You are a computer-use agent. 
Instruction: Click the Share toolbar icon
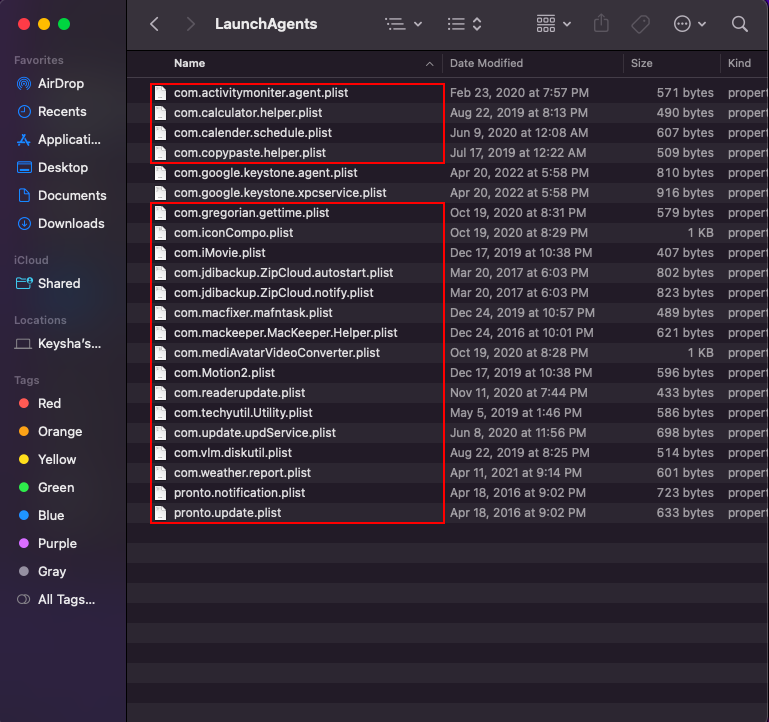click(x=601, y=23)
